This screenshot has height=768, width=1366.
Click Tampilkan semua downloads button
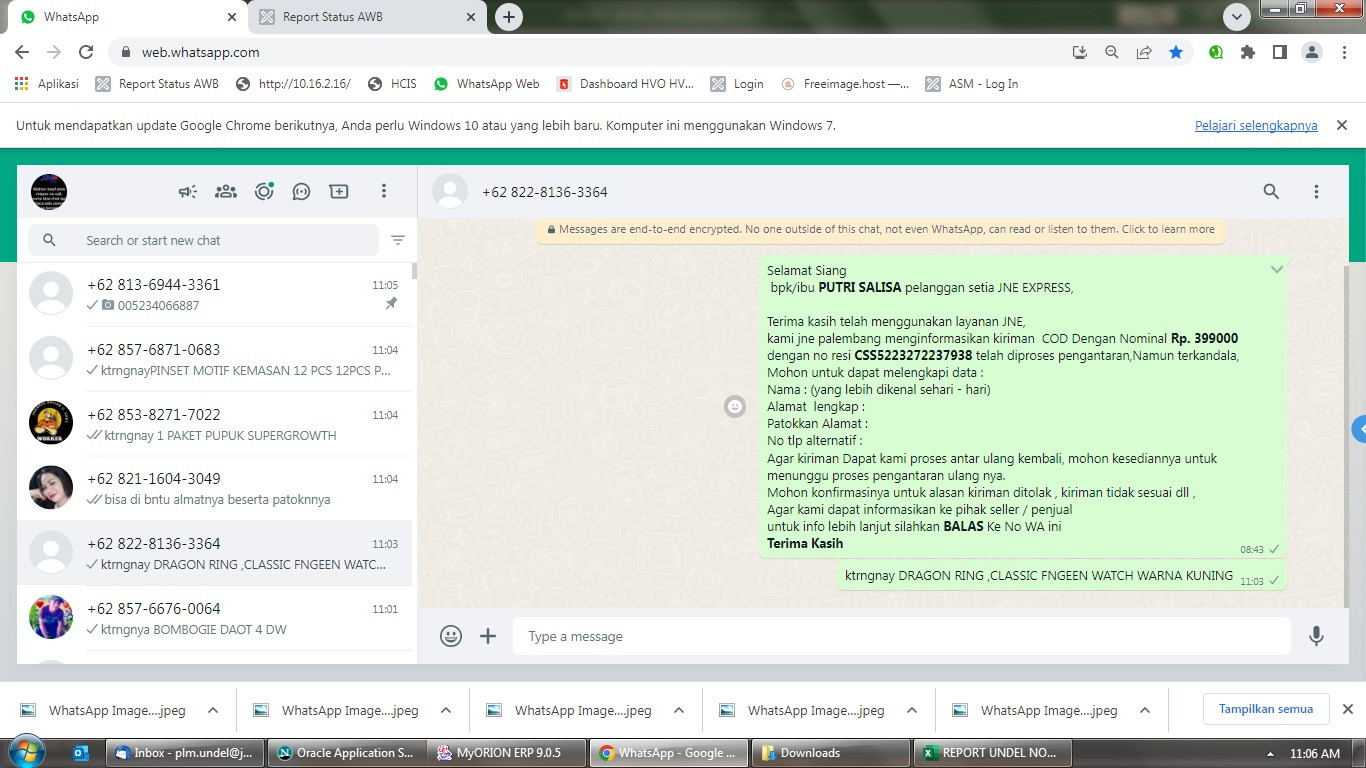click(x=1266, y=709)
